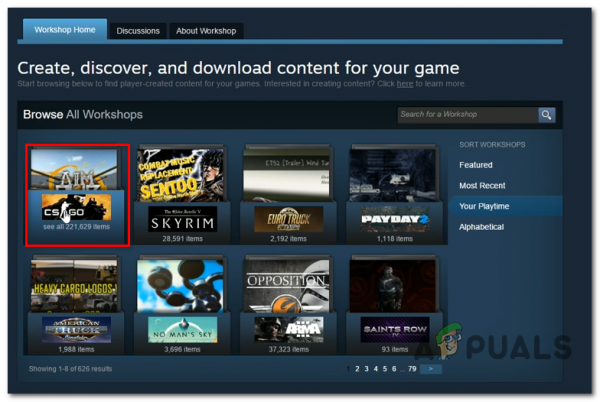The height and width of the screenshot is (402, 600).
Task: Open the Saints Row IV logo
Action: (395, 330)
